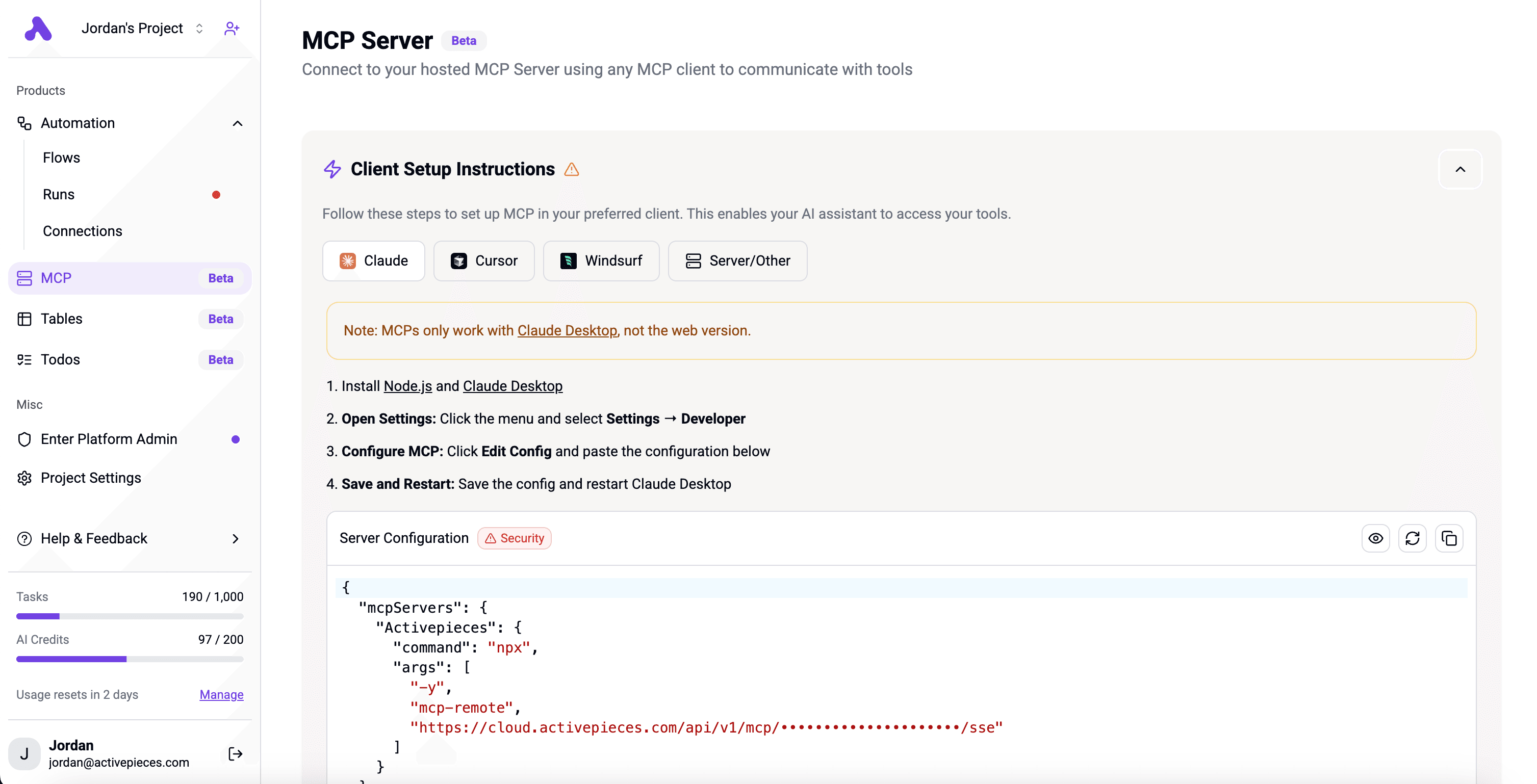
Task: Click the MCP server icon in sidebar
Action: click(x=24, y=278)
